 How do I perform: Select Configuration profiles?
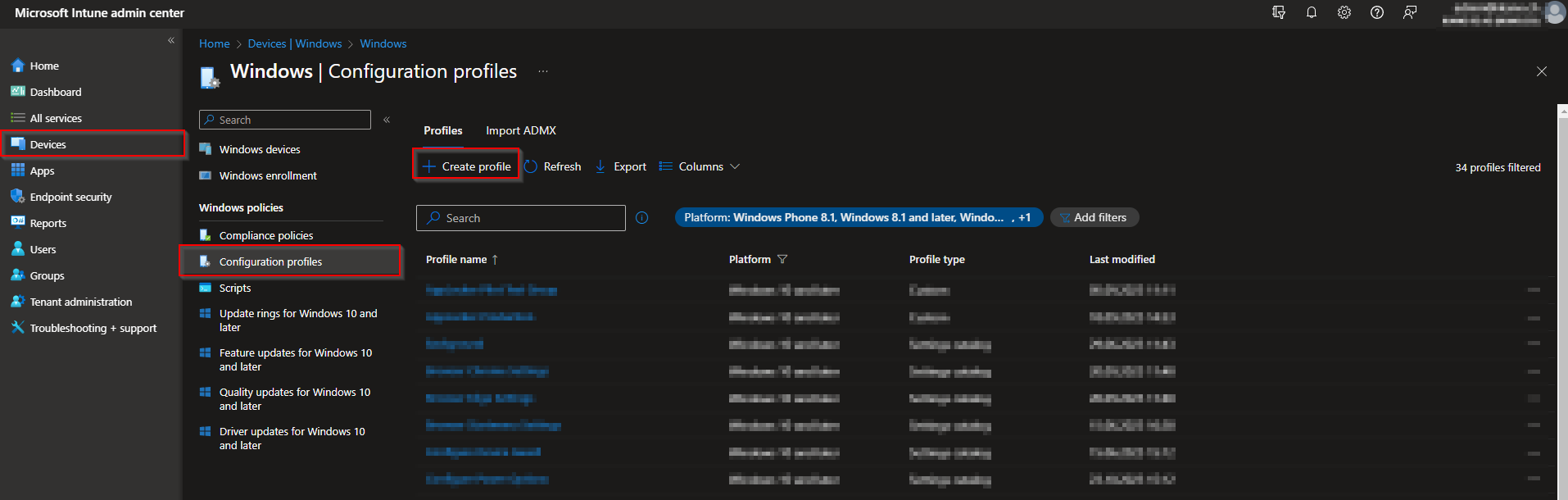pyautogui.click(x=291, y=261)
